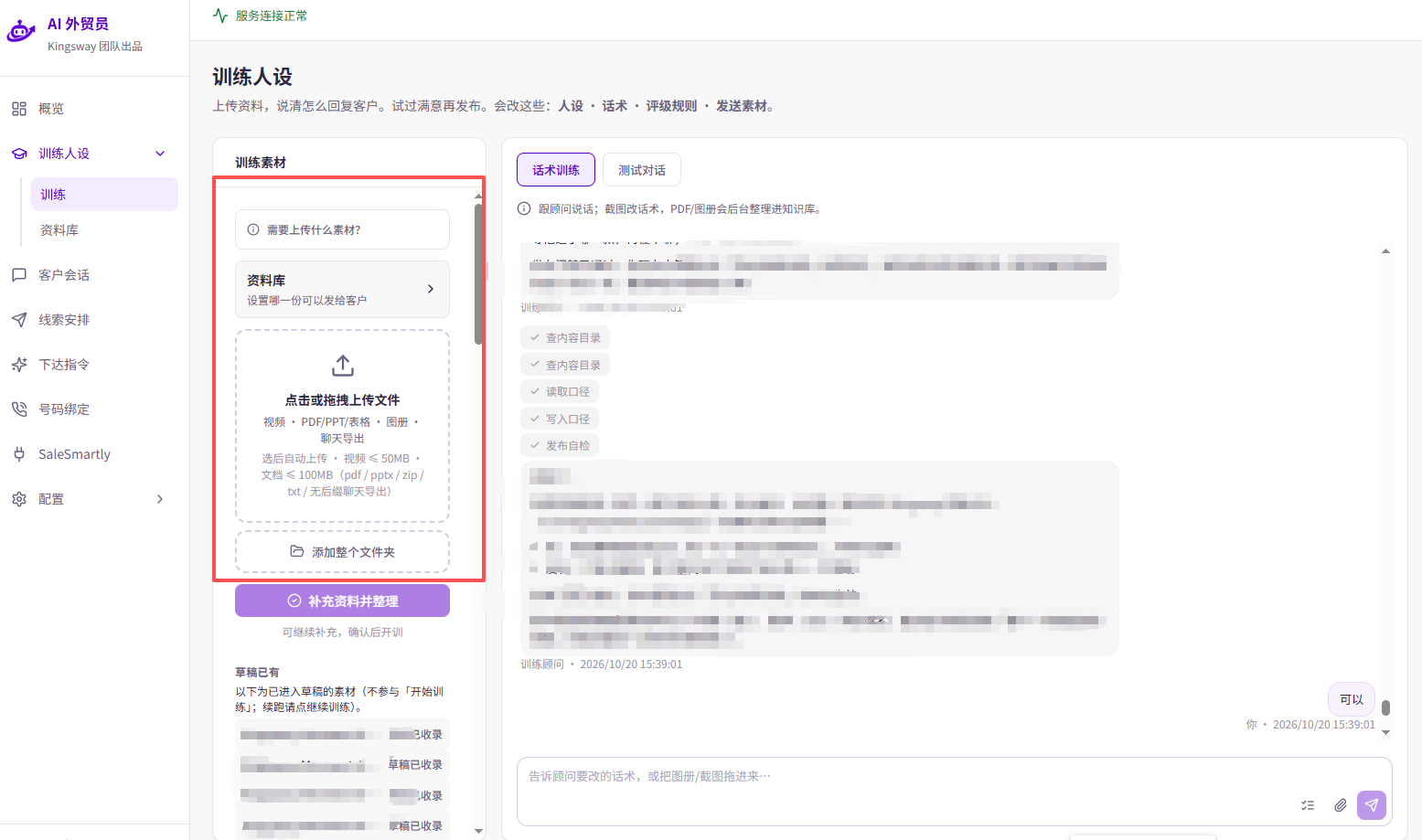This screenshot has width=1422, height=840.
Task: Click the 点击或拖拽上传文件 text
Action: 342,400
